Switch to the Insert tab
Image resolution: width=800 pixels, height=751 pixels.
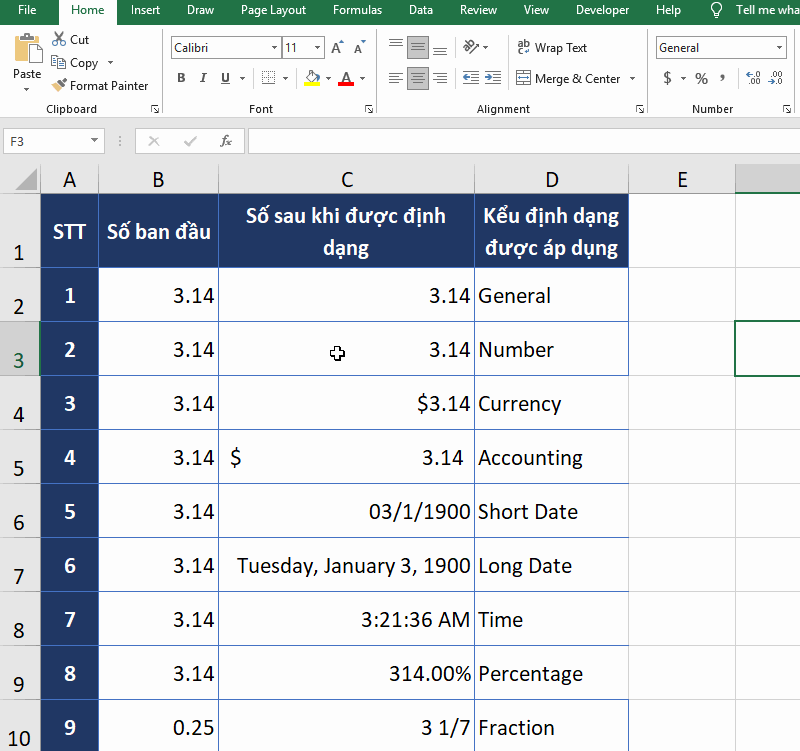click(145, 10)
